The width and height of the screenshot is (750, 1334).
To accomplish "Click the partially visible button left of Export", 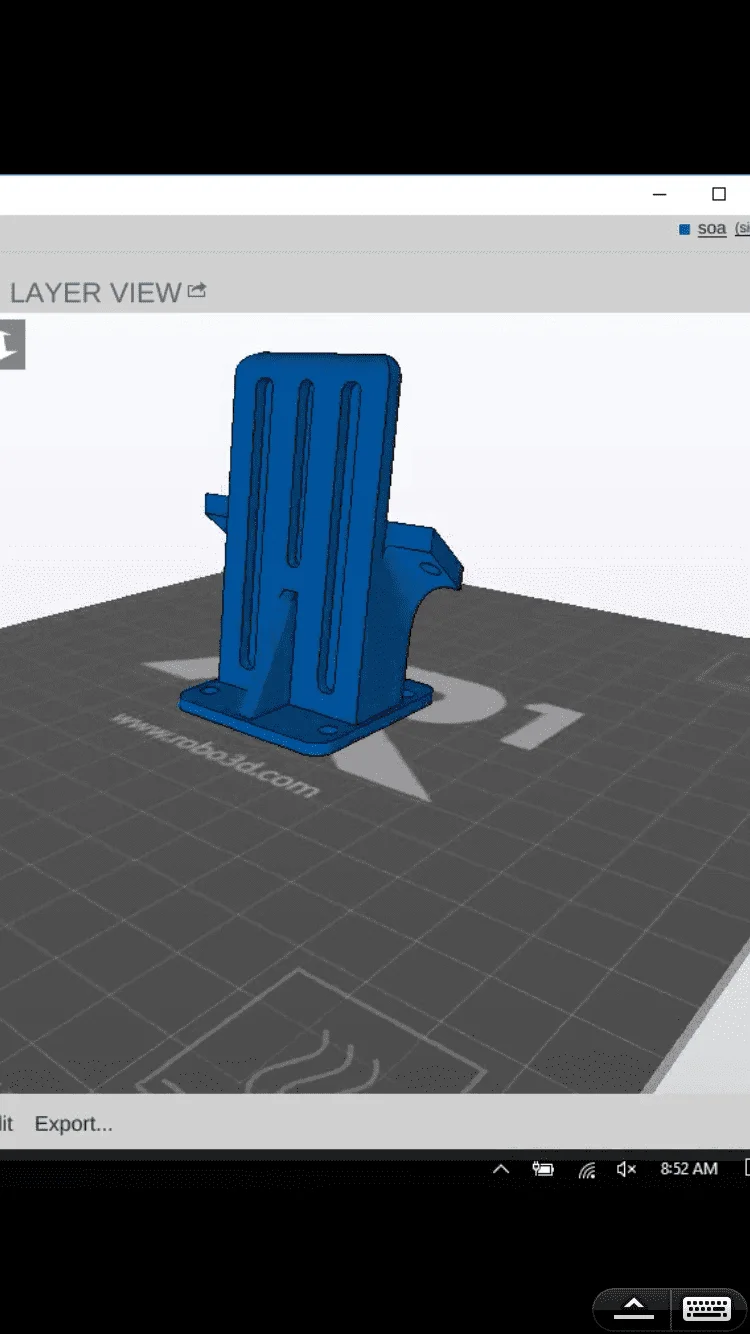I will [x=7, y=1124].
